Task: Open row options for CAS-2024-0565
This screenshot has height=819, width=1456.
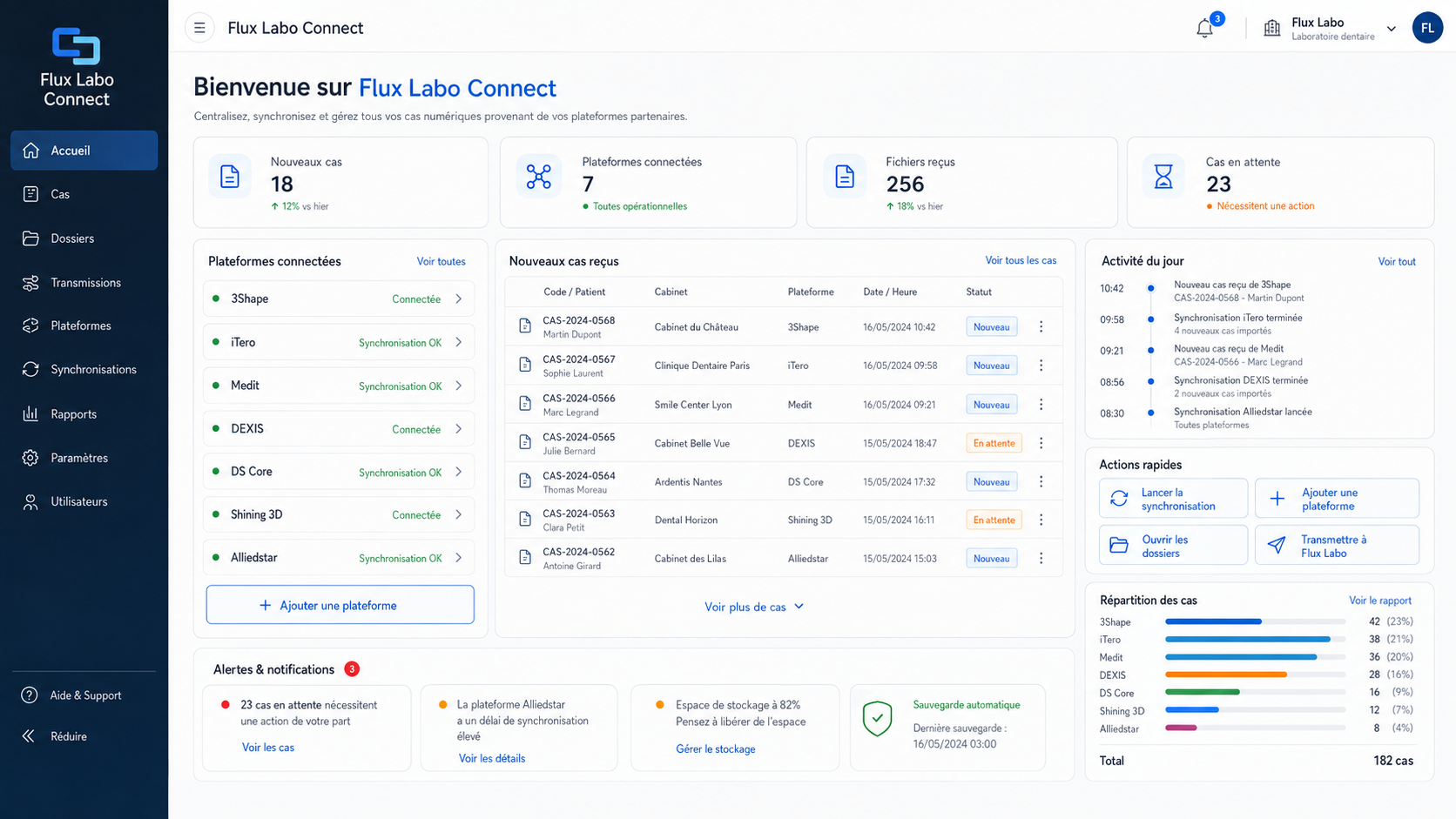Action: 1041,443
